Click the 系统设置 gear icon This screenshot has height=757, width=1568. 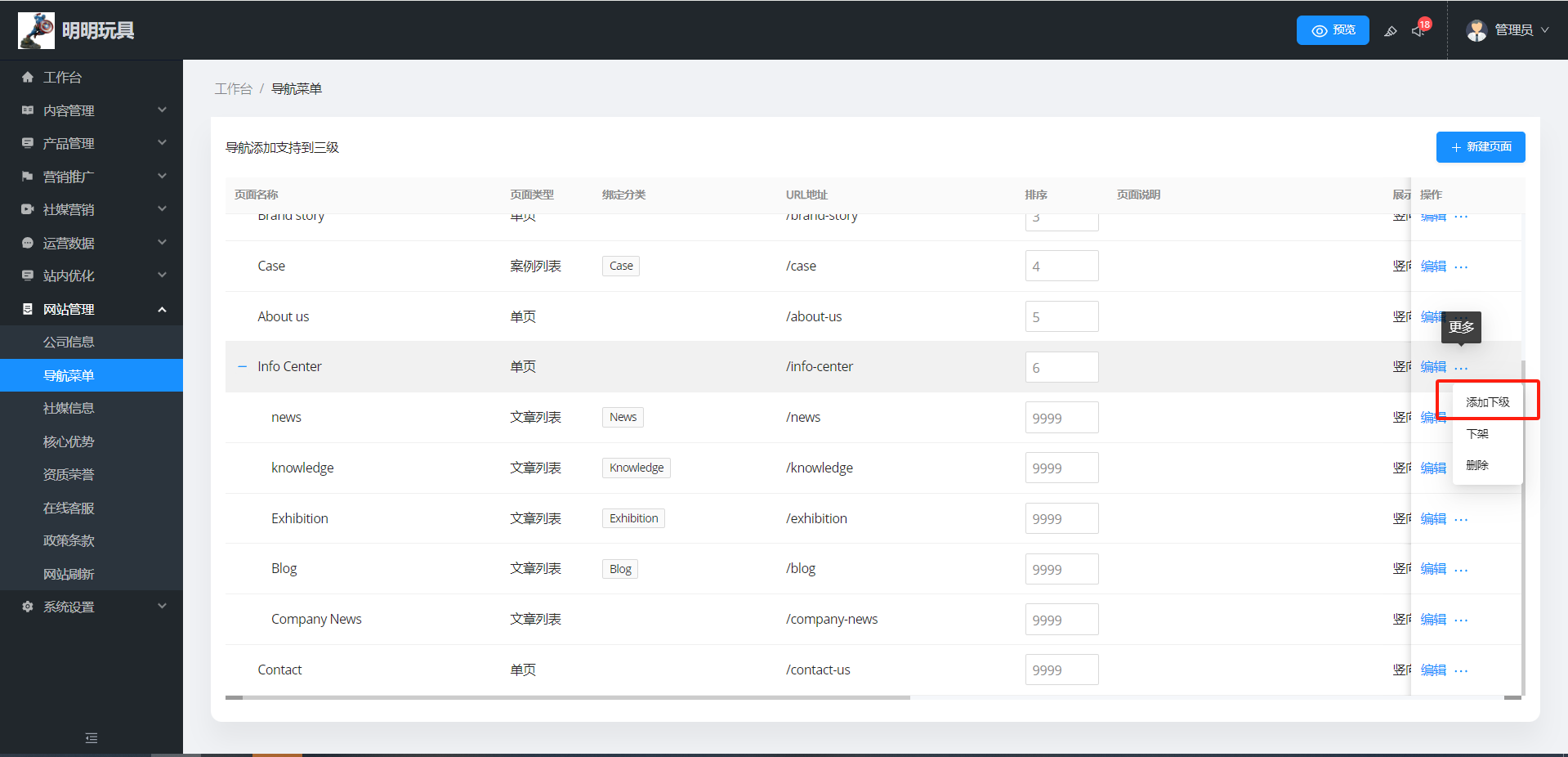click(x=28, y=607)
